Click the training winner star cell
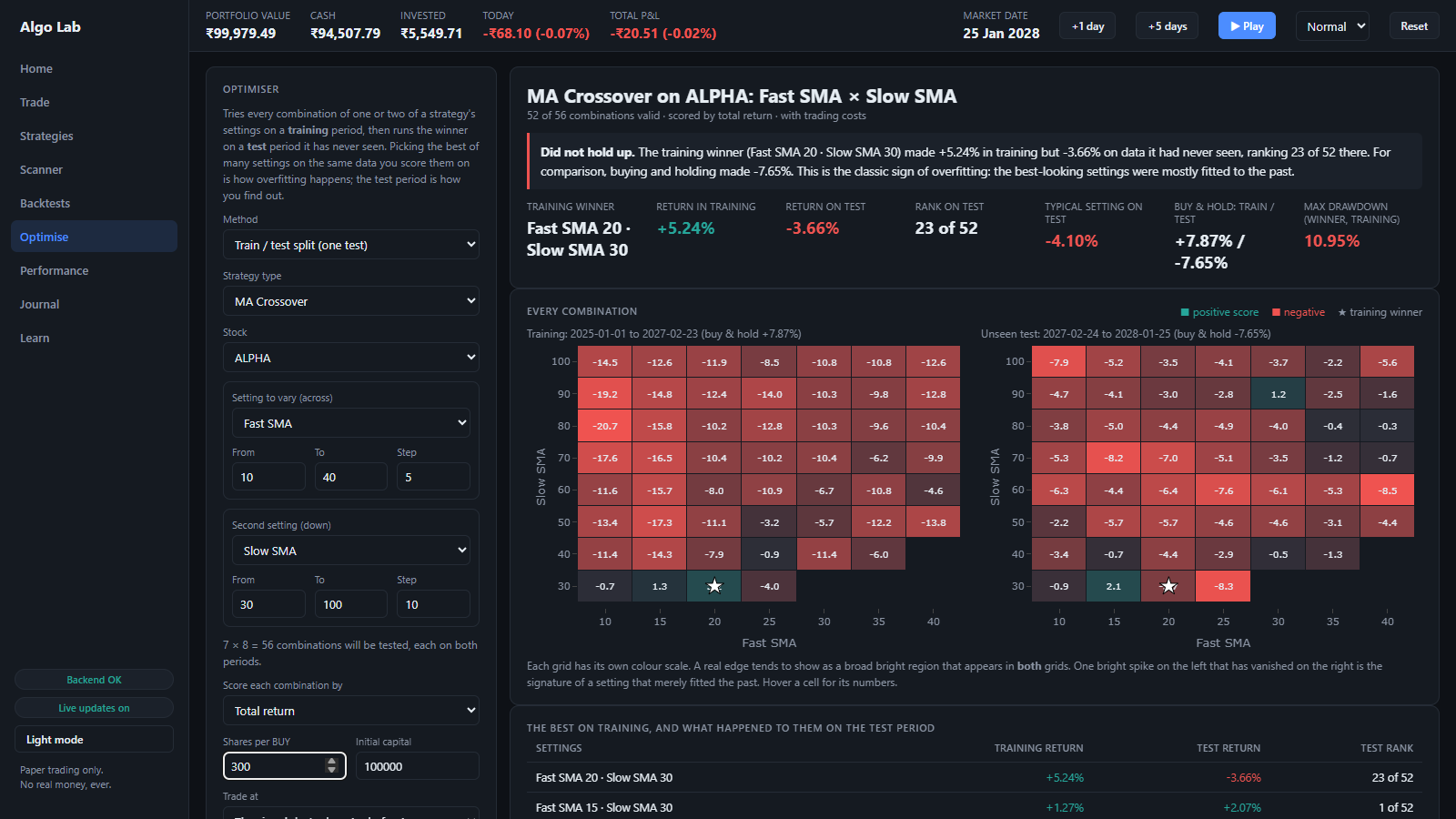The height and width of the screenshot is (819, 1456). coord(714,586)
